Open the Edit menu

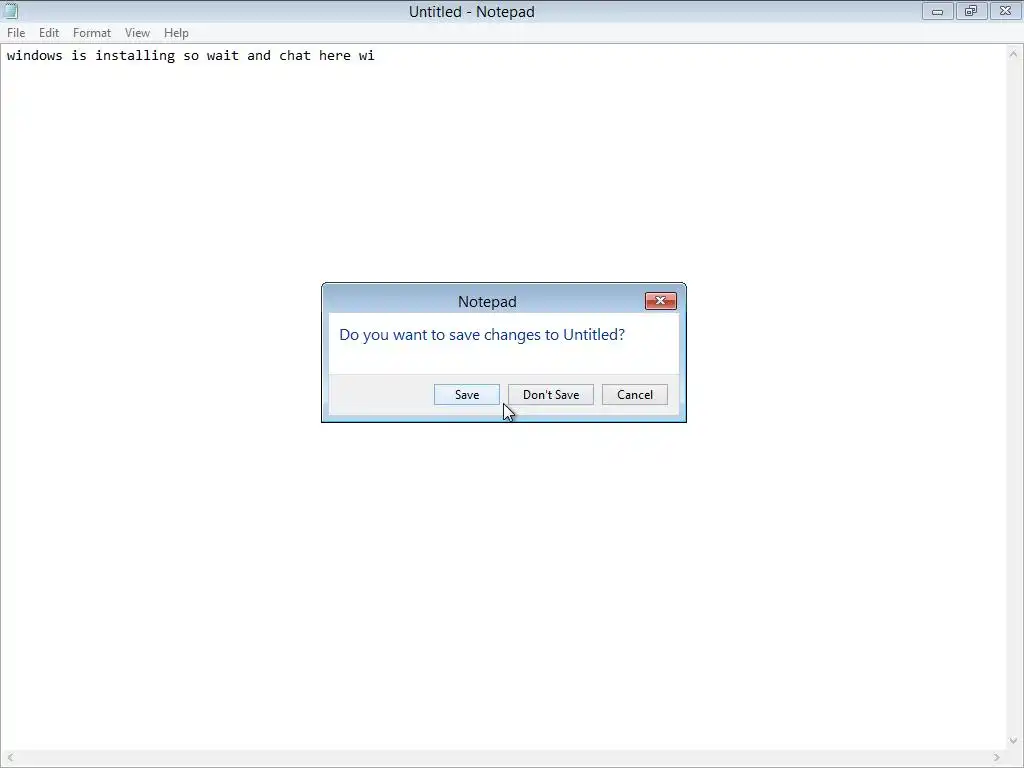49,33
